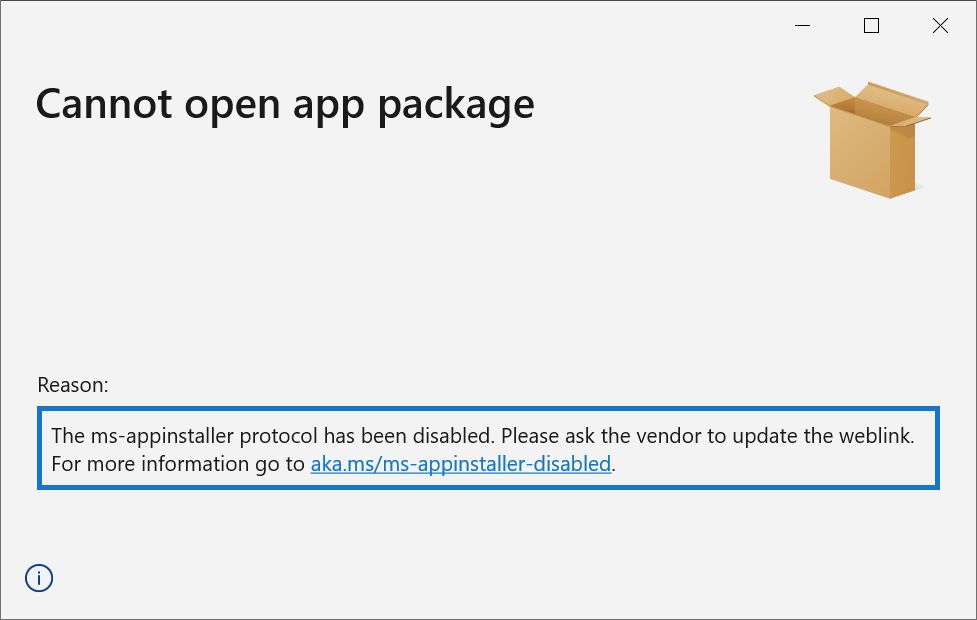Click the word "weblink" in the message
977x620 pixels.
873,436
